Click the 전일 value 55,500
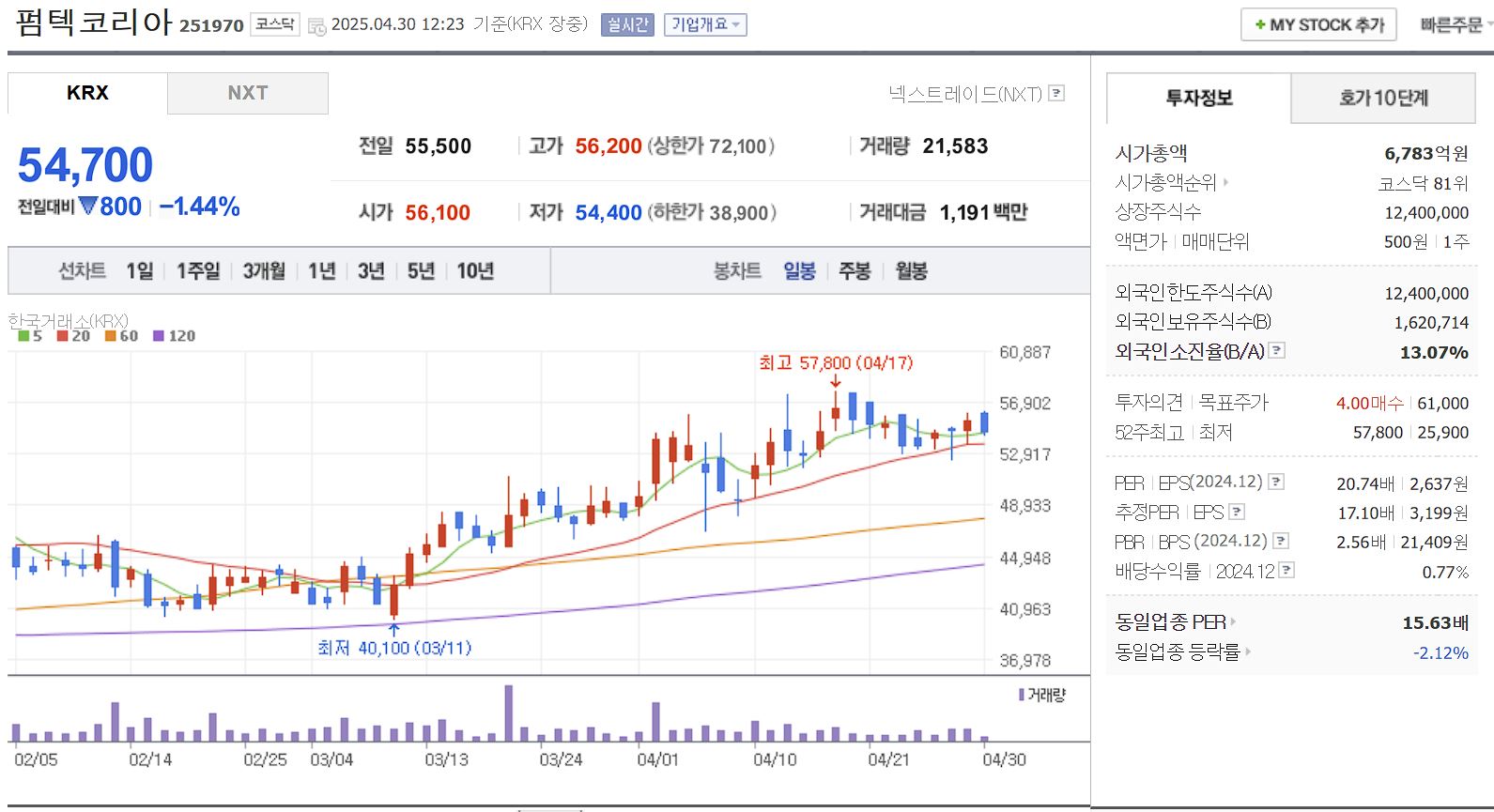The height and width of the screenshot is (812, 1494). (x=439, y=146)
